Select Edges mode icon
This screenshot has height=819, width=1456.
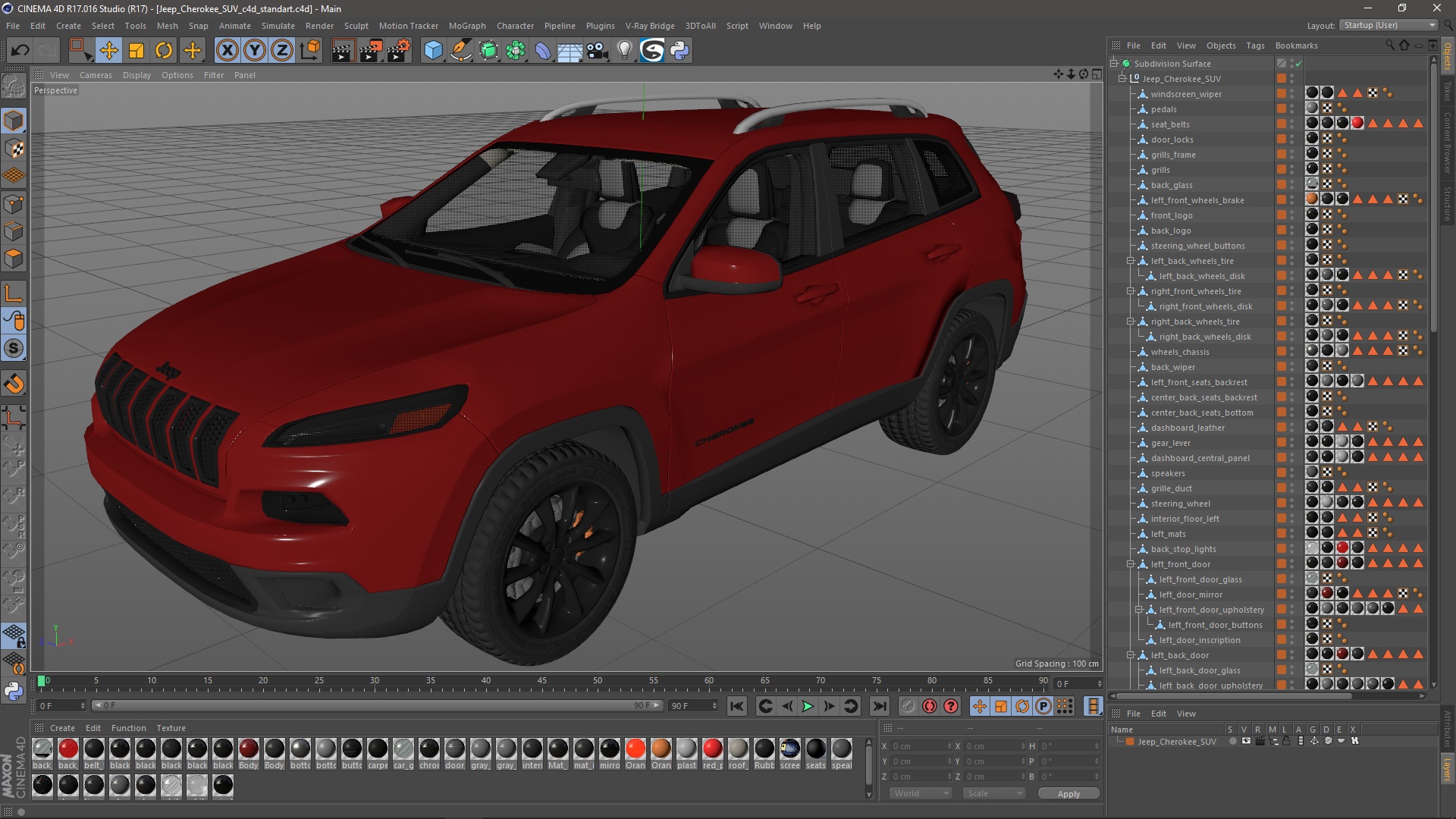click(14, 231)
